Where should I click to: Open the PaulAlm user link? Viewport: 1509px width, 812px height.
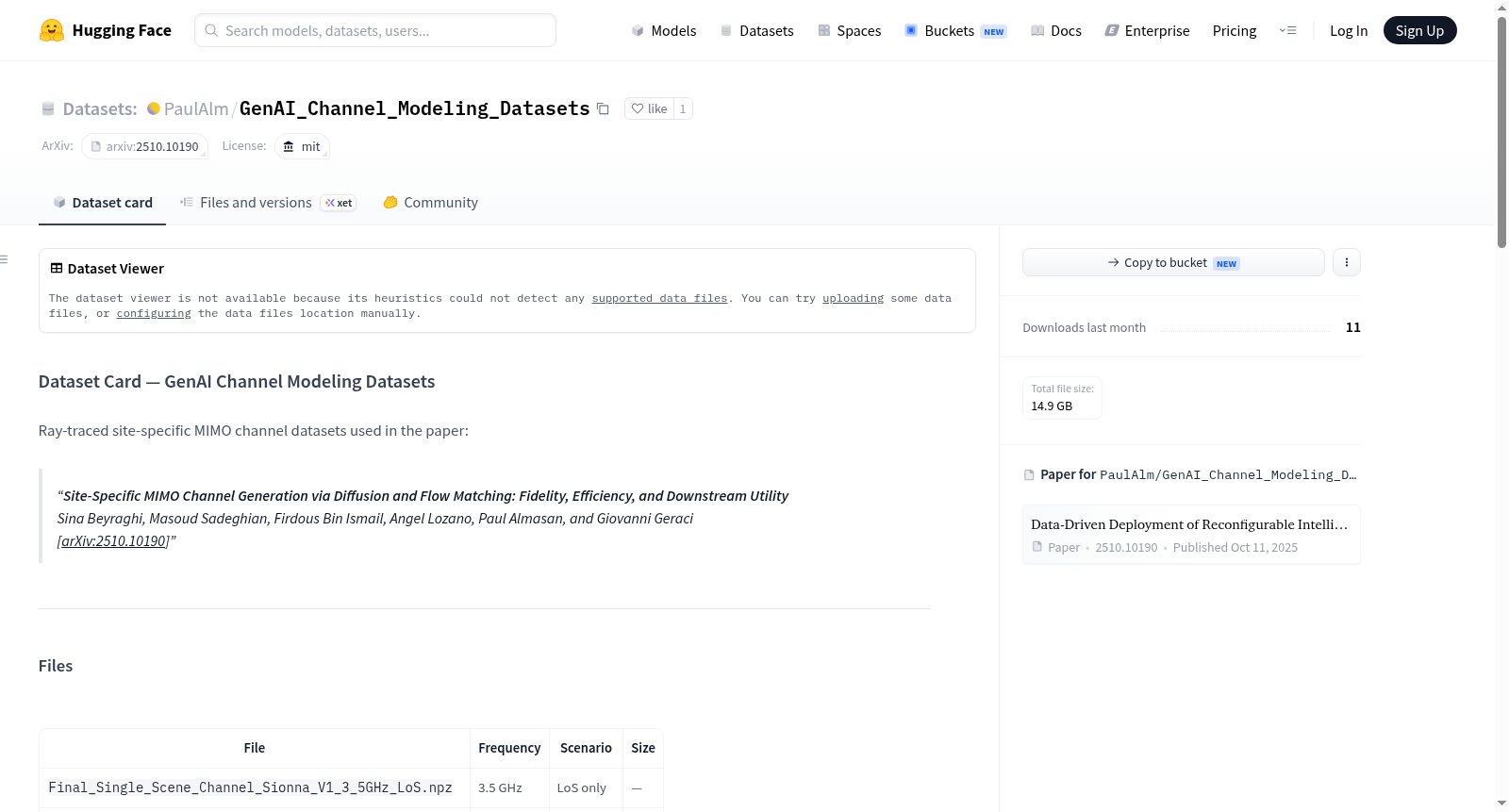[x=196, y=108]
